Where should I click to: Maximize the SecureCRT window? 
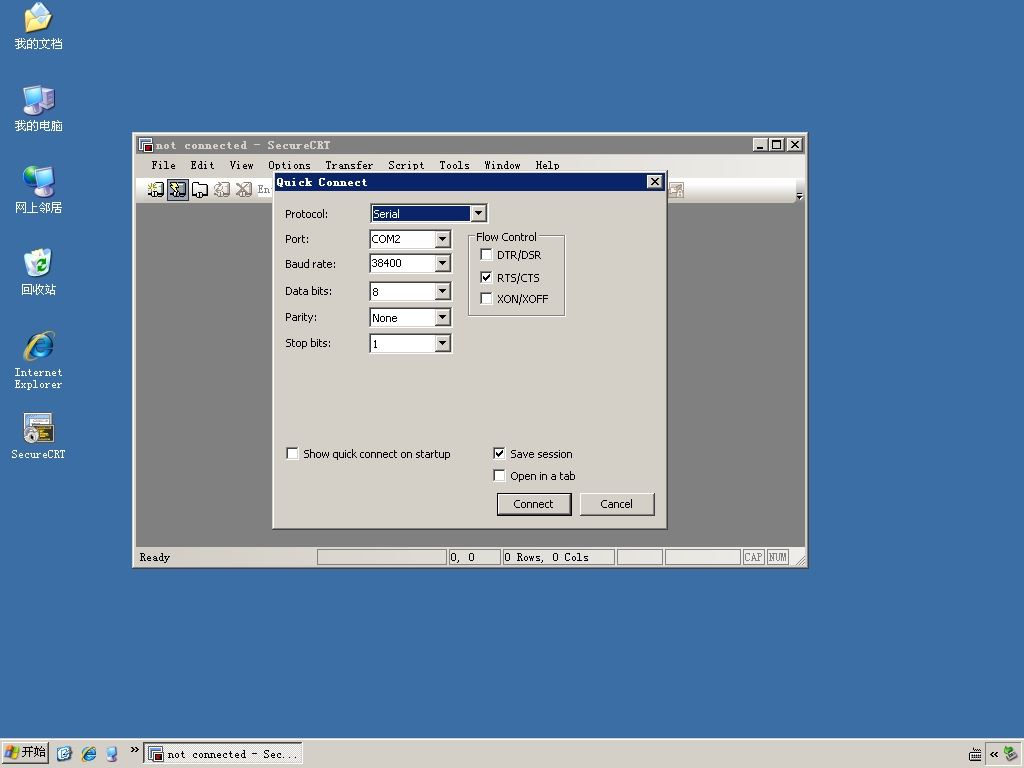pyautogui.click(x=776, y=145)
